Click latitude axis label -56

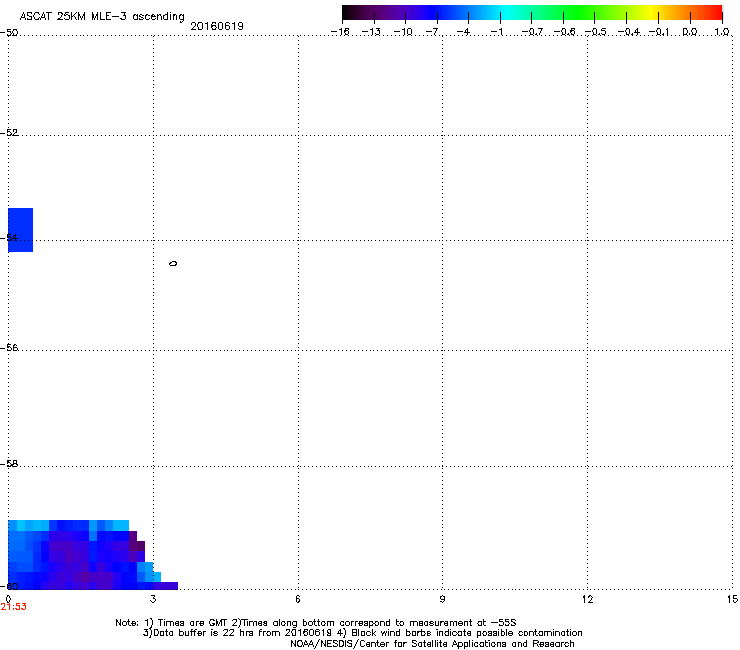pos(9,348)
